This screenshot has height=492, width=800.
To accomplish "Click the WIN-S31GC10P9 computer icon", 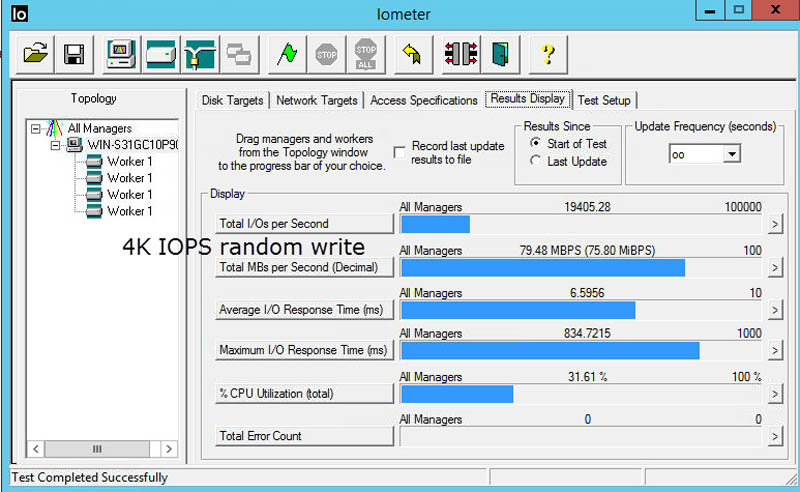I will (74, 144).
